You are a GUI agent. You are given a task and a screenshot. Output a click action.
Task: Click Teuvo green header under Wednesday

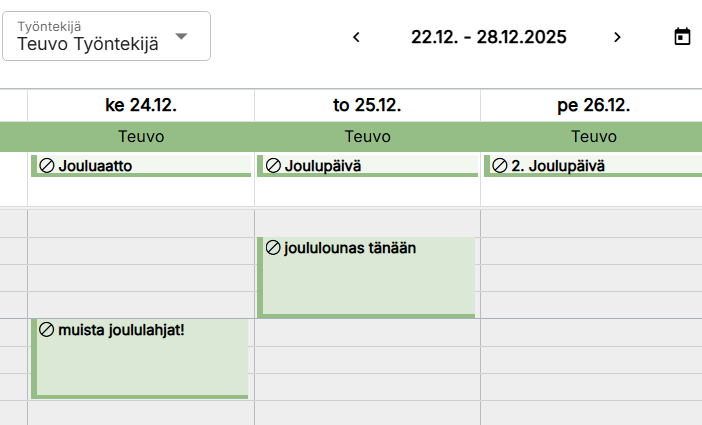coord(141,136)
